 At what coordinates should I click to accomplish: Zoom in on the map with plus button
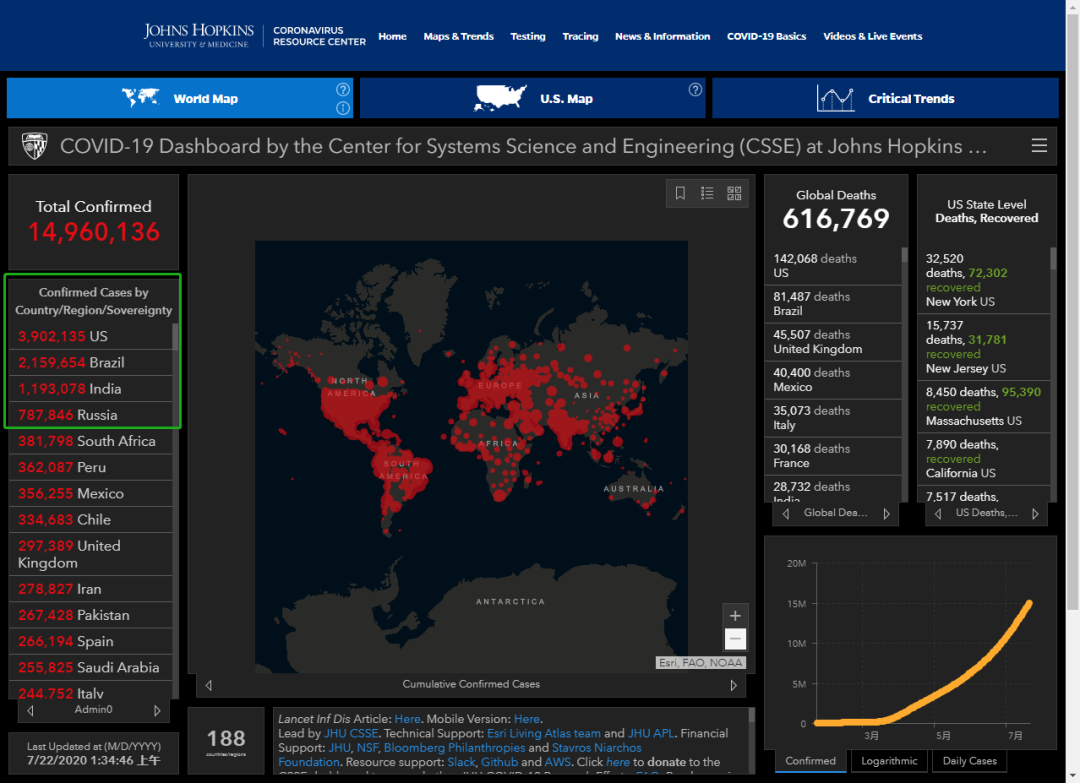pos(735,616)
